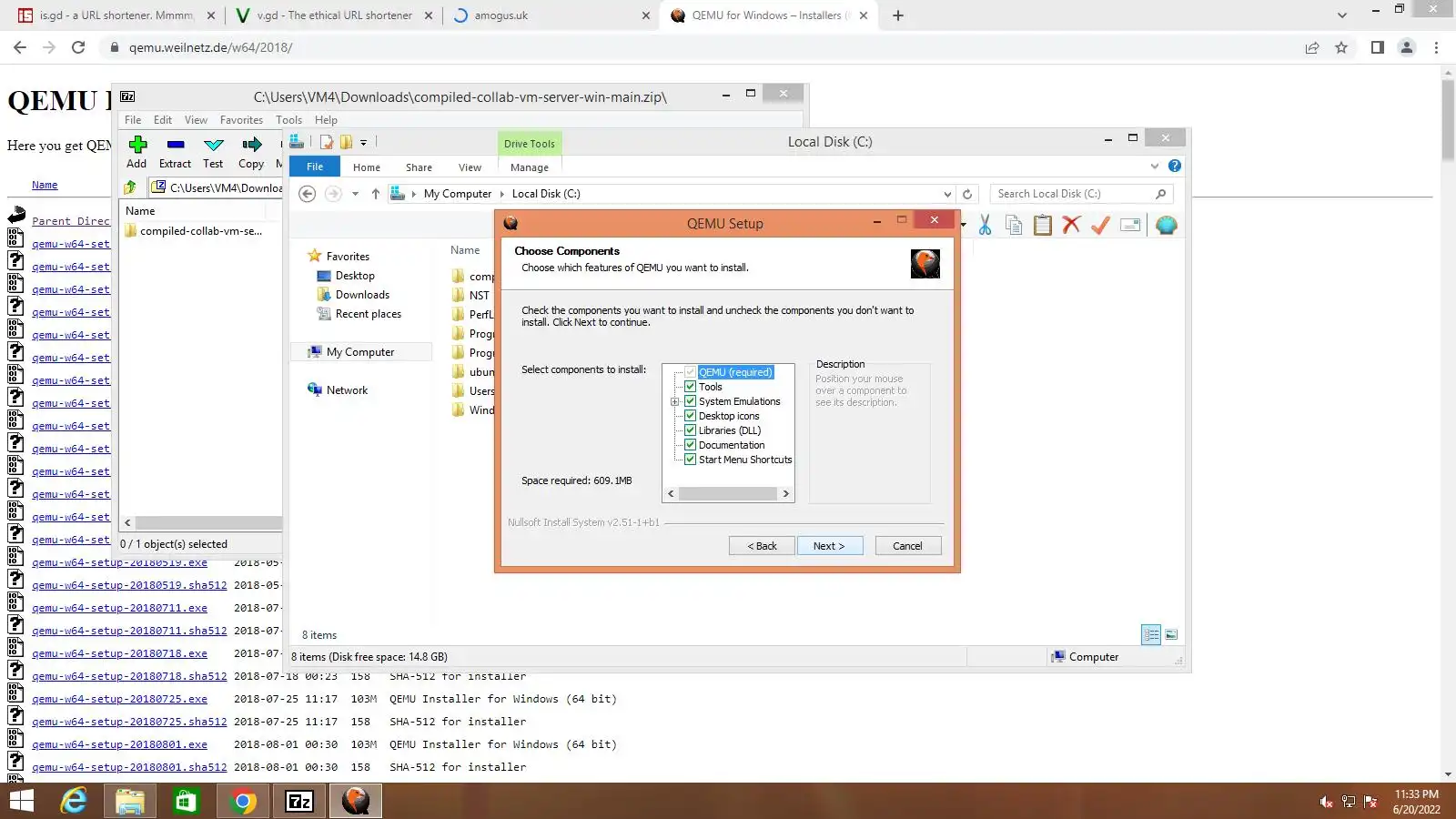Uncheck the Start Menu Shortcuts component
This screenshot has width=1456, height=819.
coord(691,460)
